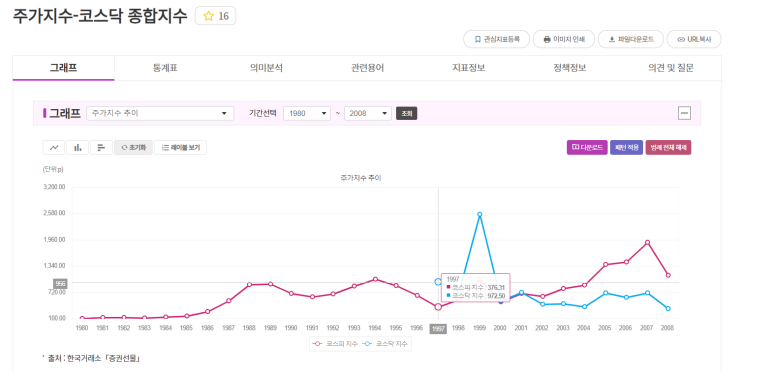Open the 통계표 tab
The height and width of the screenshot is (371, 773).
tap(165, 68)
